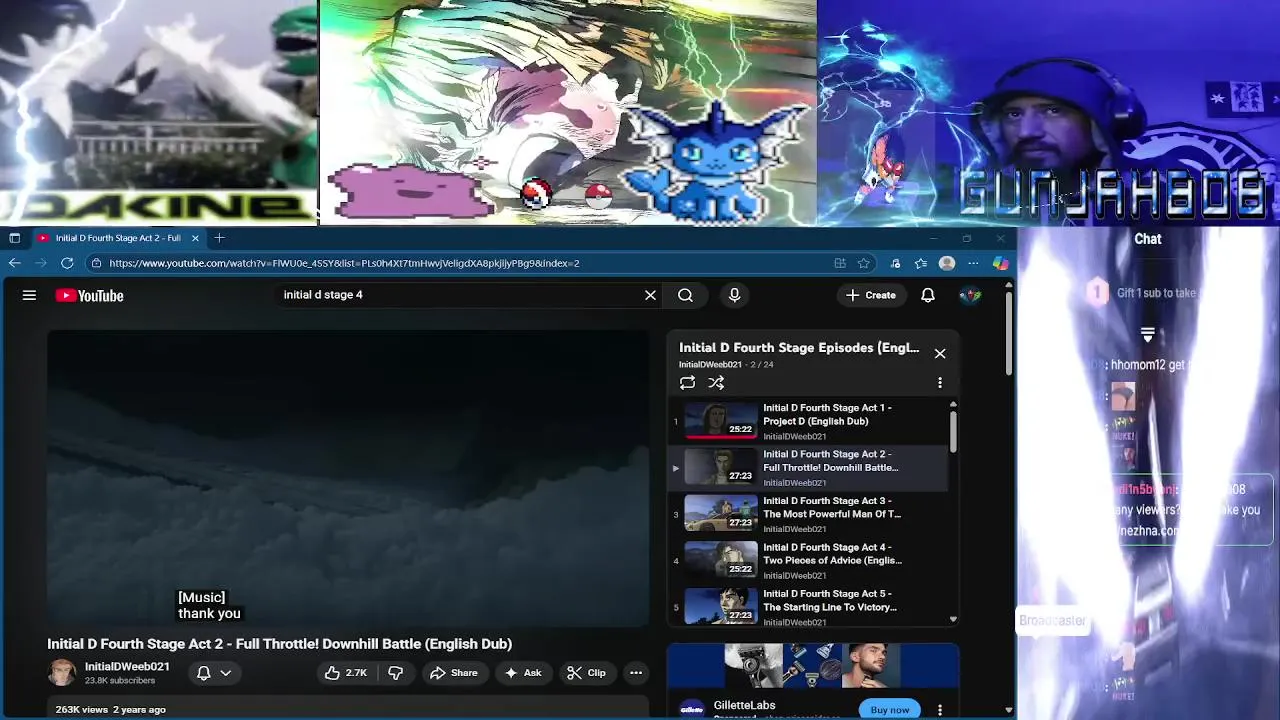Click the Gift 1 sub banner in chat
1280x720 pixels.
(1147, 293)
